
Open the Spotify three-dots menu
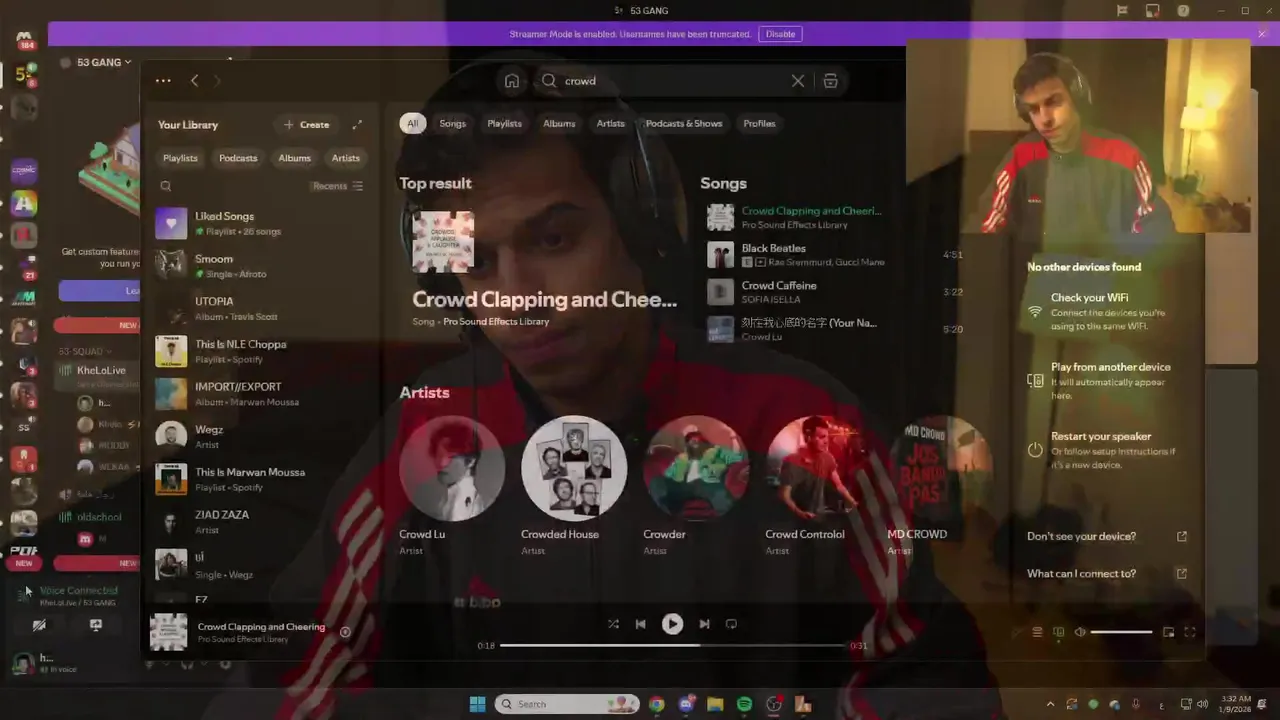tap(163, 81)
